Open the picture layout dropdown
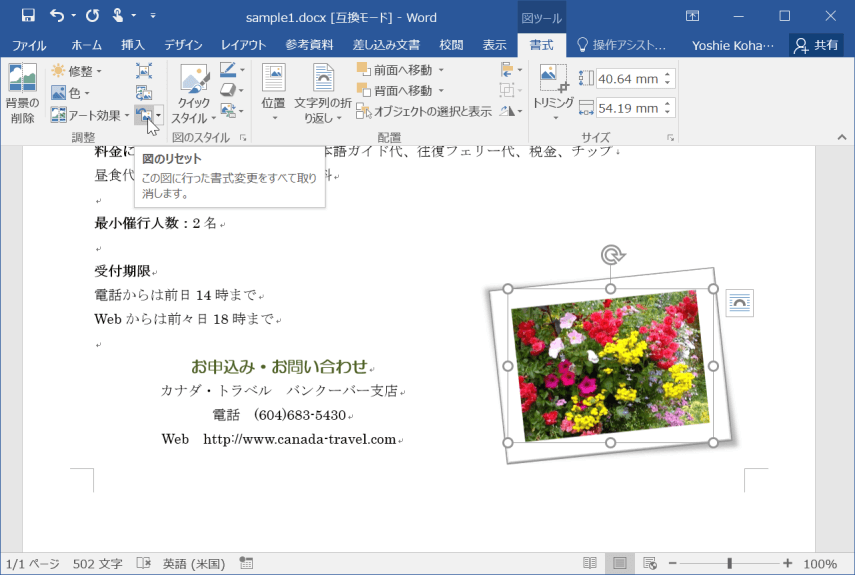 [x=232, y=111]
